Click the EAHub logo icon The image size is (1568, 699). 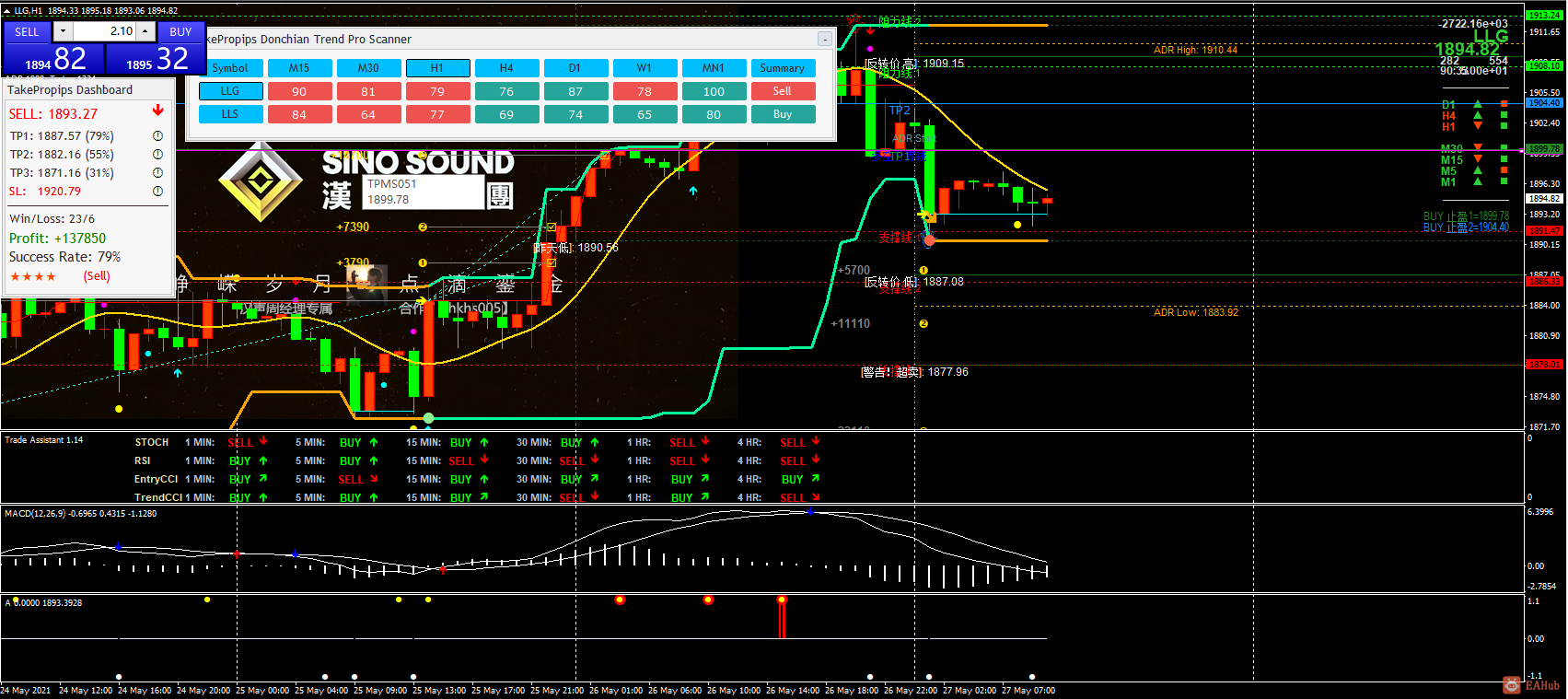point(1511,685)
